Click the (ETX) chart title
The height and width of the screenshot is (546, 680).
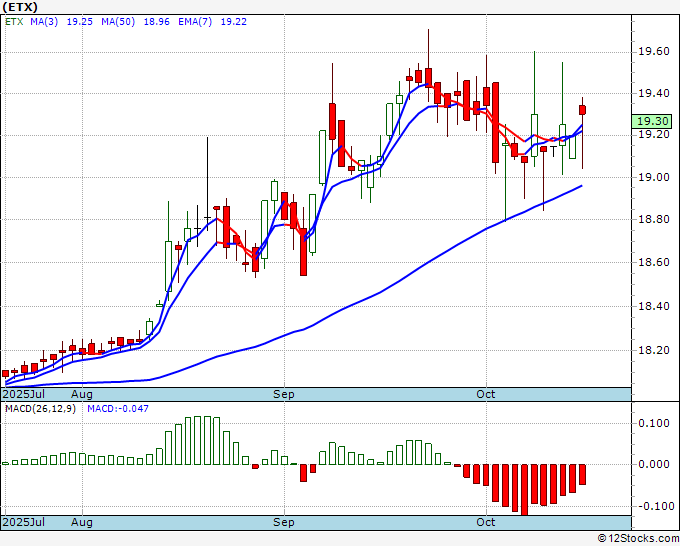20,7
